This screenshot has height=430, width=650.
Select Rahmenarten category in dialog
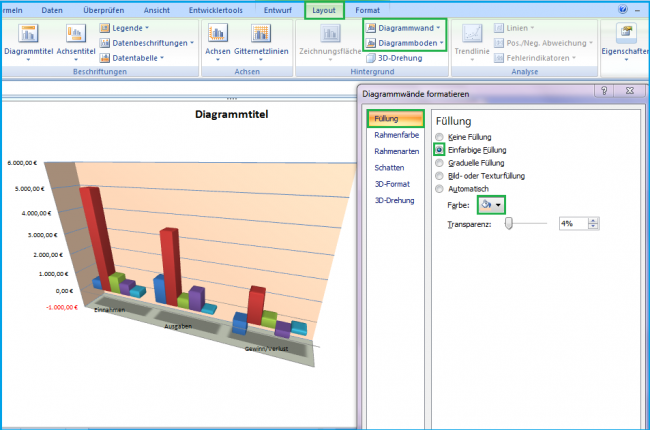396,151
